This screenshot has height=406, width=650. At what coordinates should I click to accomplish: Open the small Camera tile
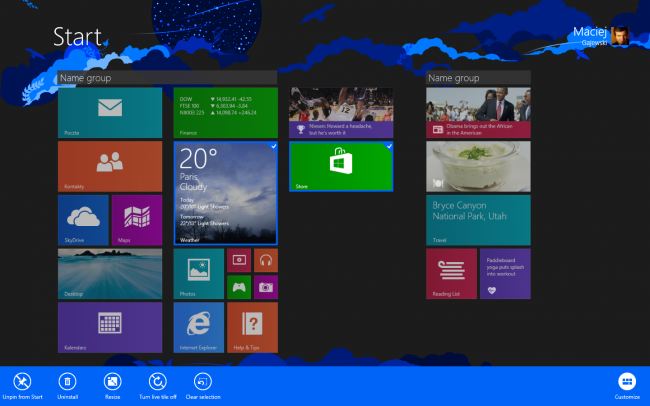click(x=266, y=287)
